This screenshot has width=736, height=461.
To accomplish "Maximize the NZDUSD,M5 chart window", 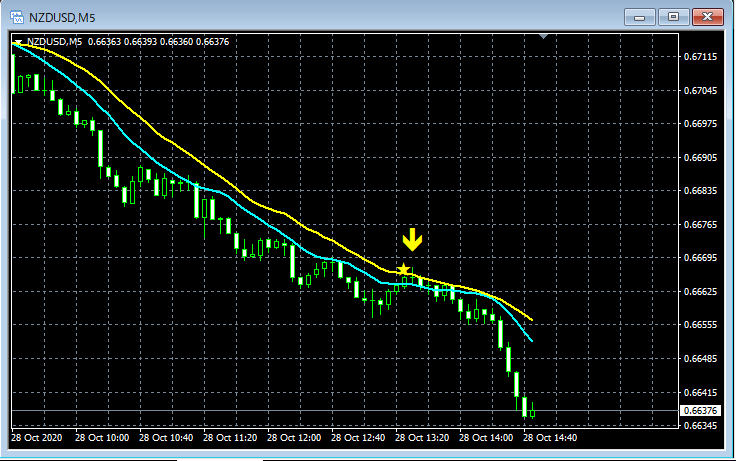I will pos(673,17).
